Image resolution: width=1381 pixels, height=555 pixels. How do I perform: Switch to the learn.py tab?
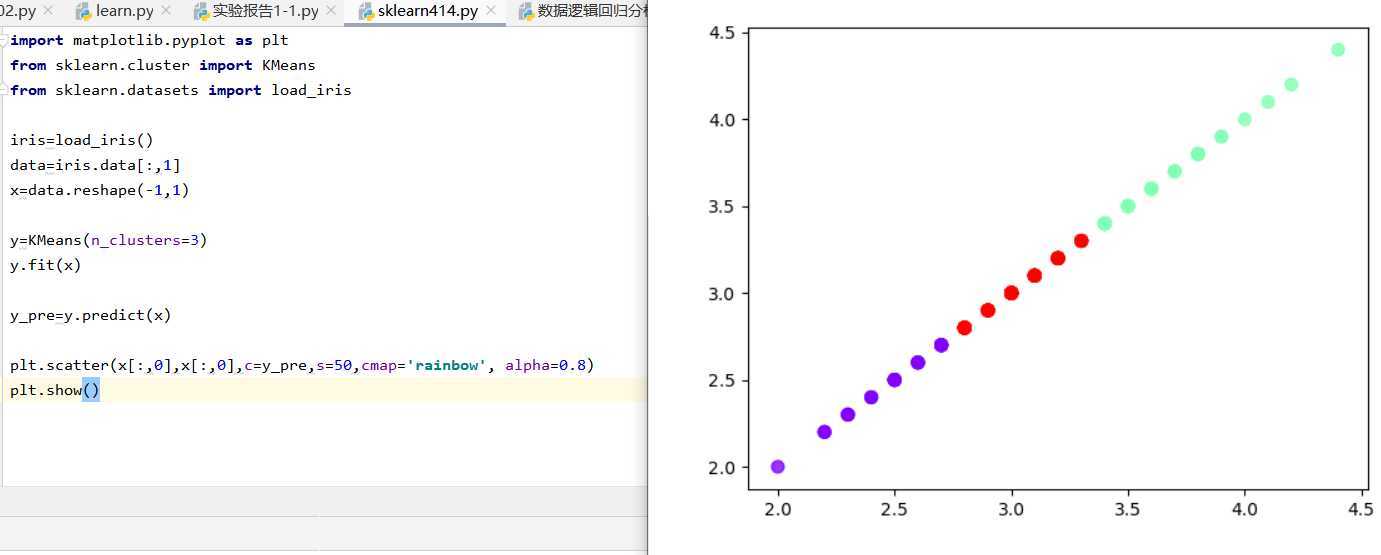(124, 12)
